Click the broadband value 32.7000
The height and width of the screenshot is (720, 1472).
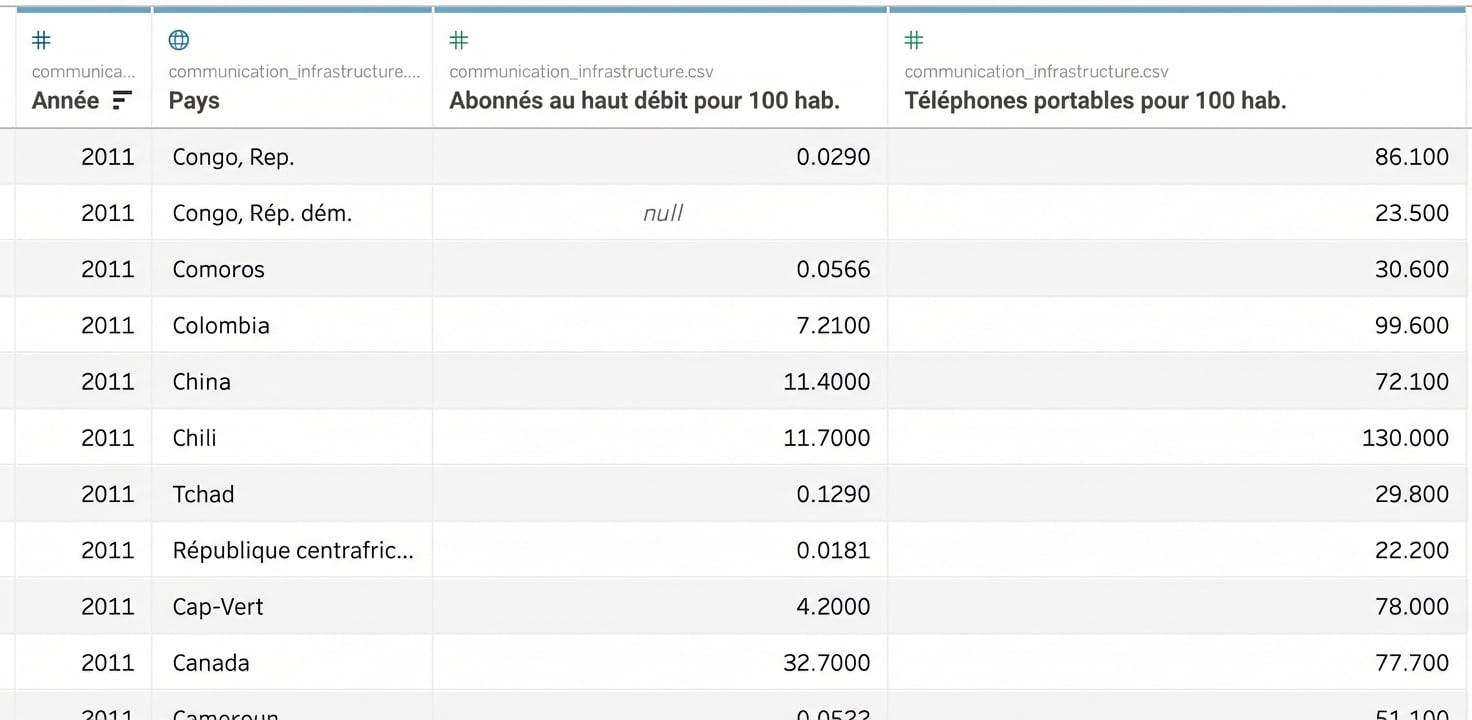point(827,662)
